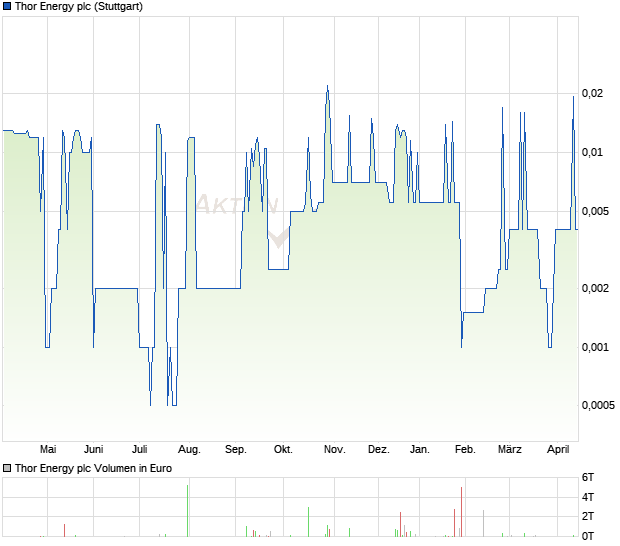620x546 pixels.
Task: Select the 'März' month label
Action: pyautogui.click(x=510, y=450)
